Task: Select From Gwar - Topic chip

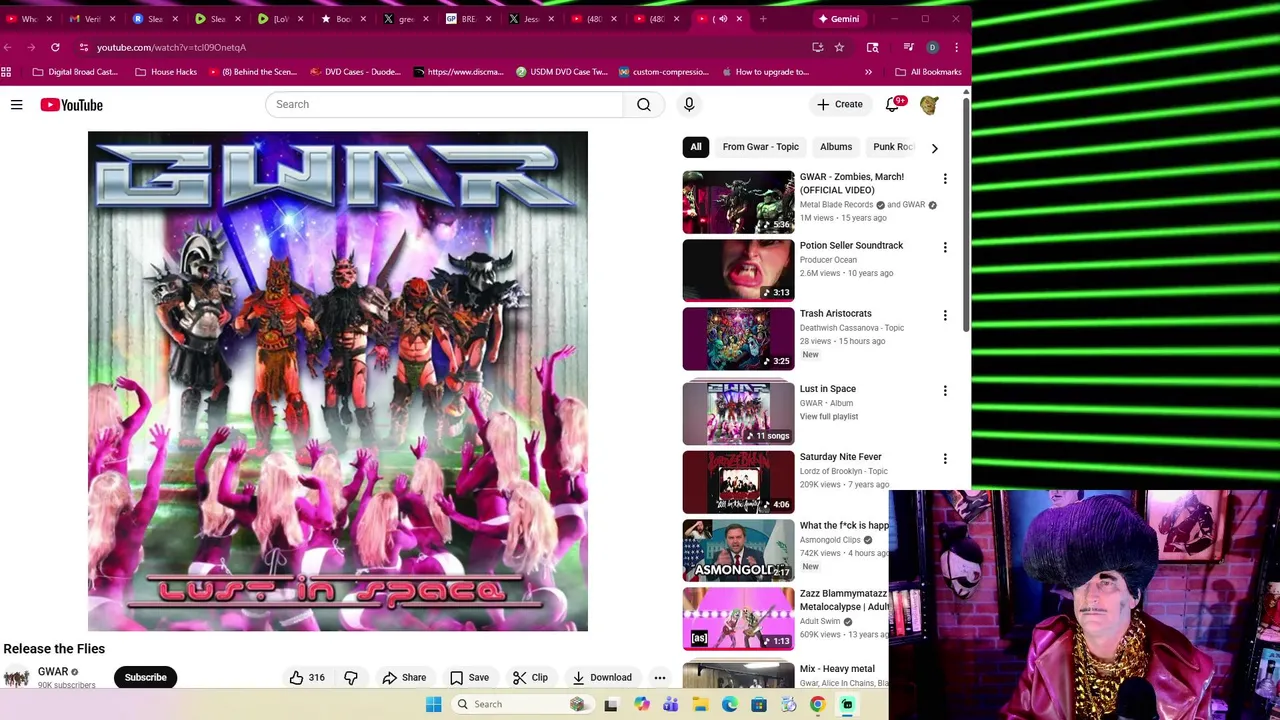Action: pyautogui.click(x=761, y=147)
